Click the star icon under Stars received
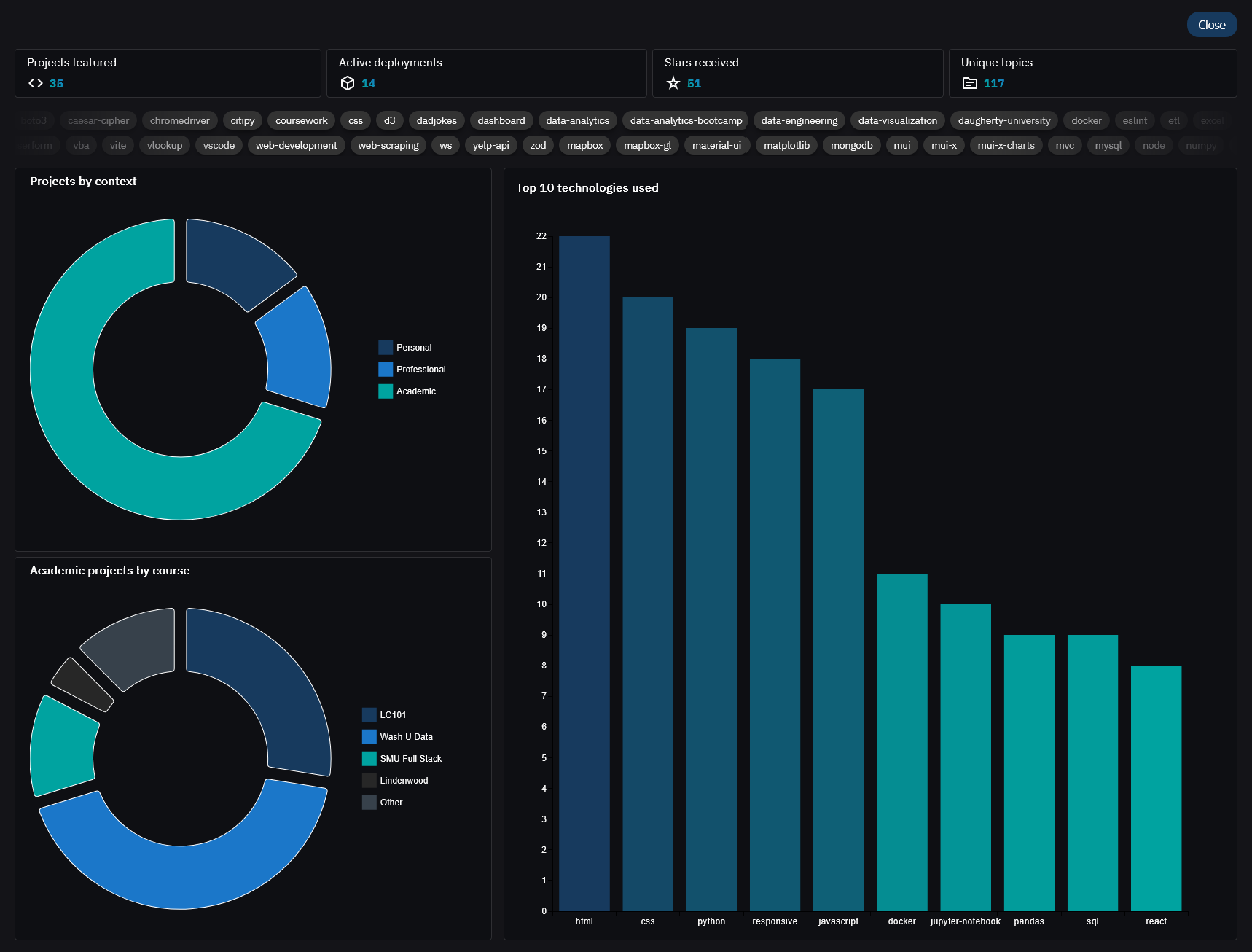 click(673, 83)
